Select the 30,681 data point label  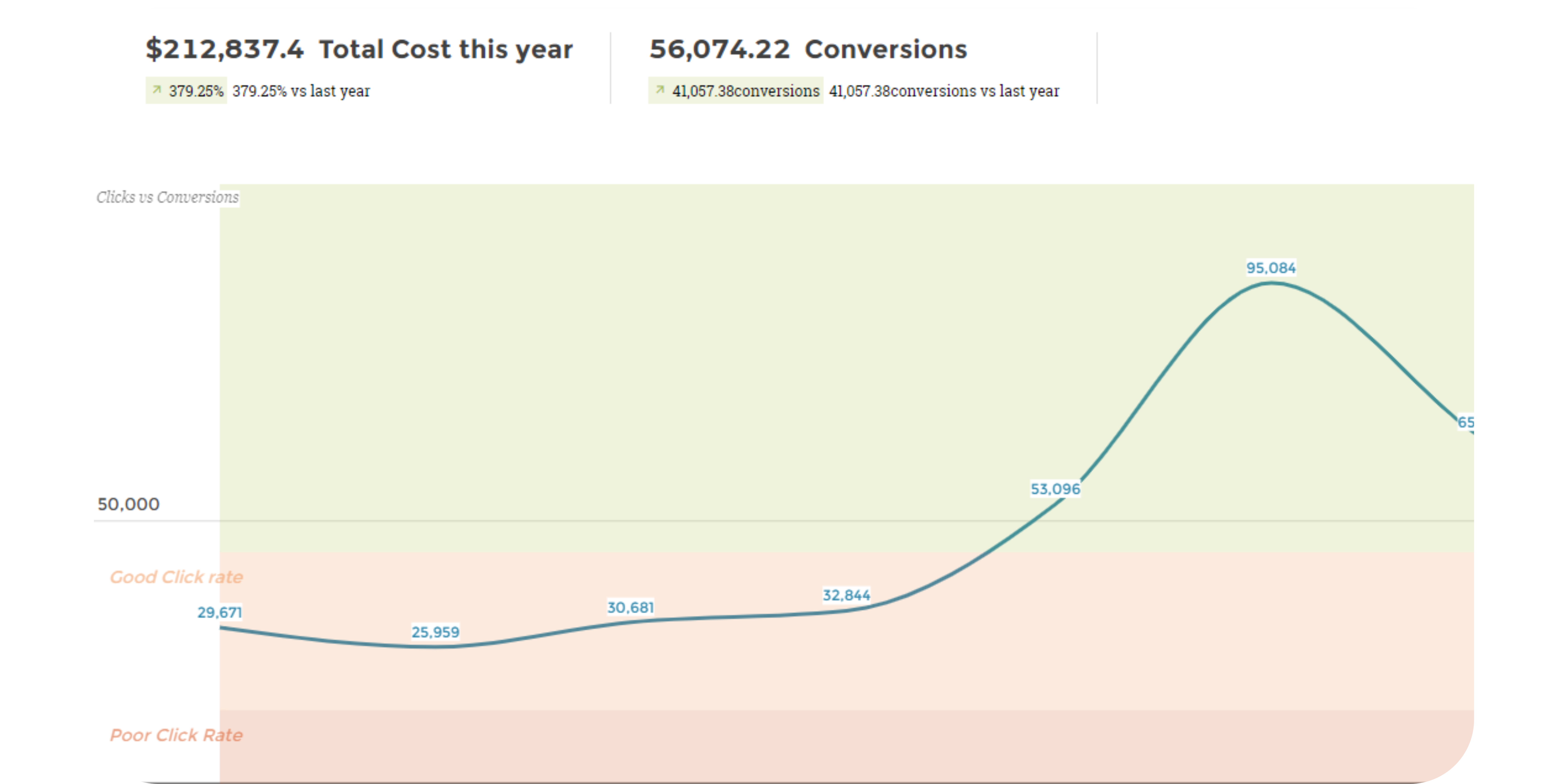(631, 608)
